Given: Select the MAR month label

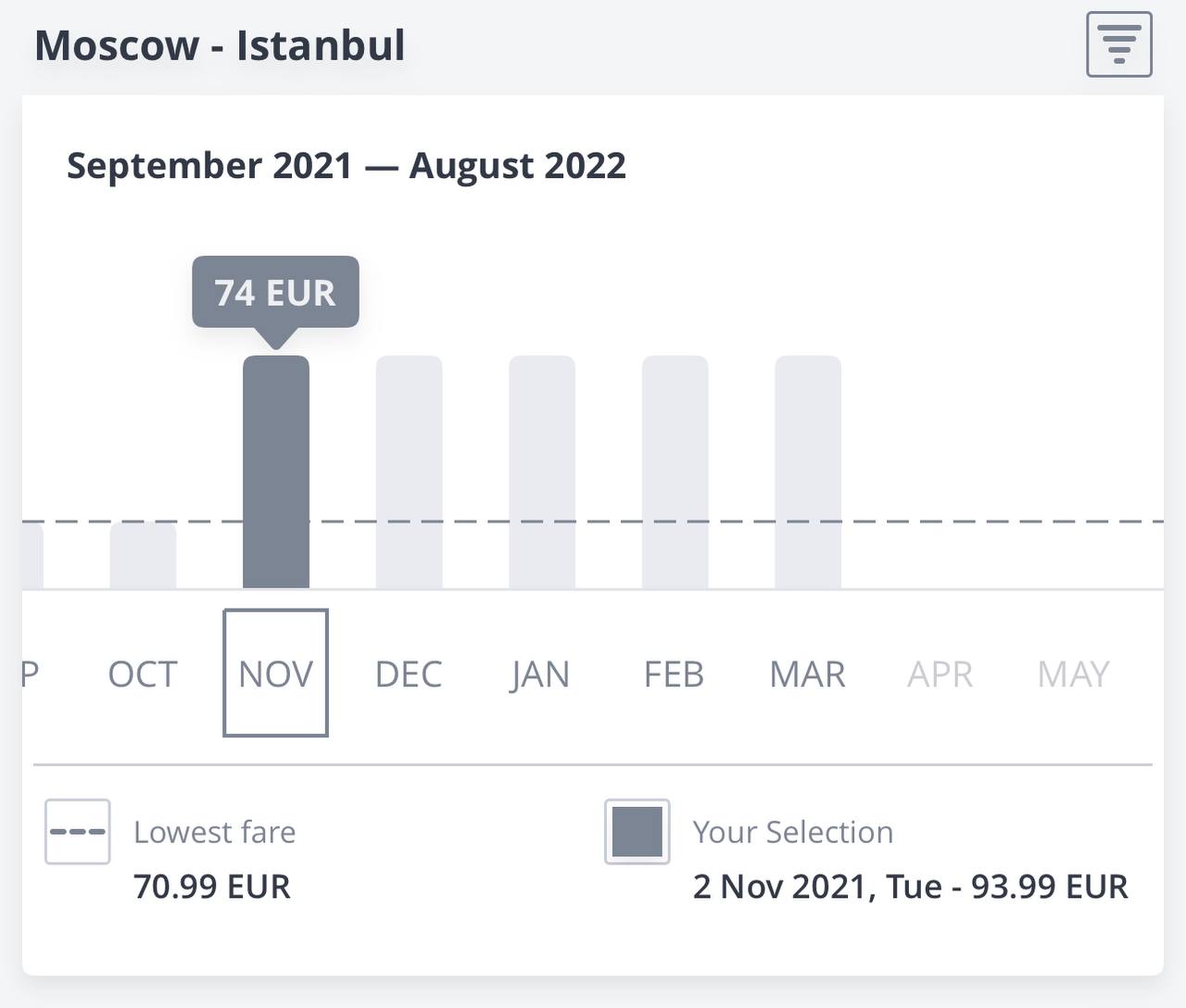Looking at the screenshot, I should point(807,674).
